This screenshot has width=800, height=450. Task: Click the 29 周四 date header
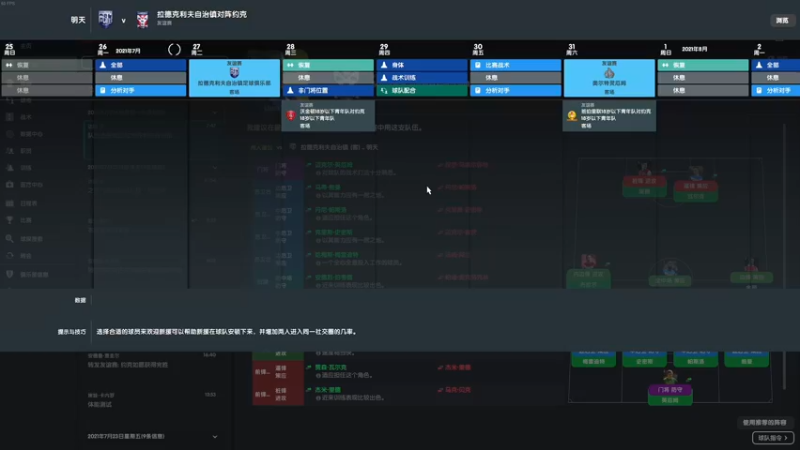[x=384, y=49]
